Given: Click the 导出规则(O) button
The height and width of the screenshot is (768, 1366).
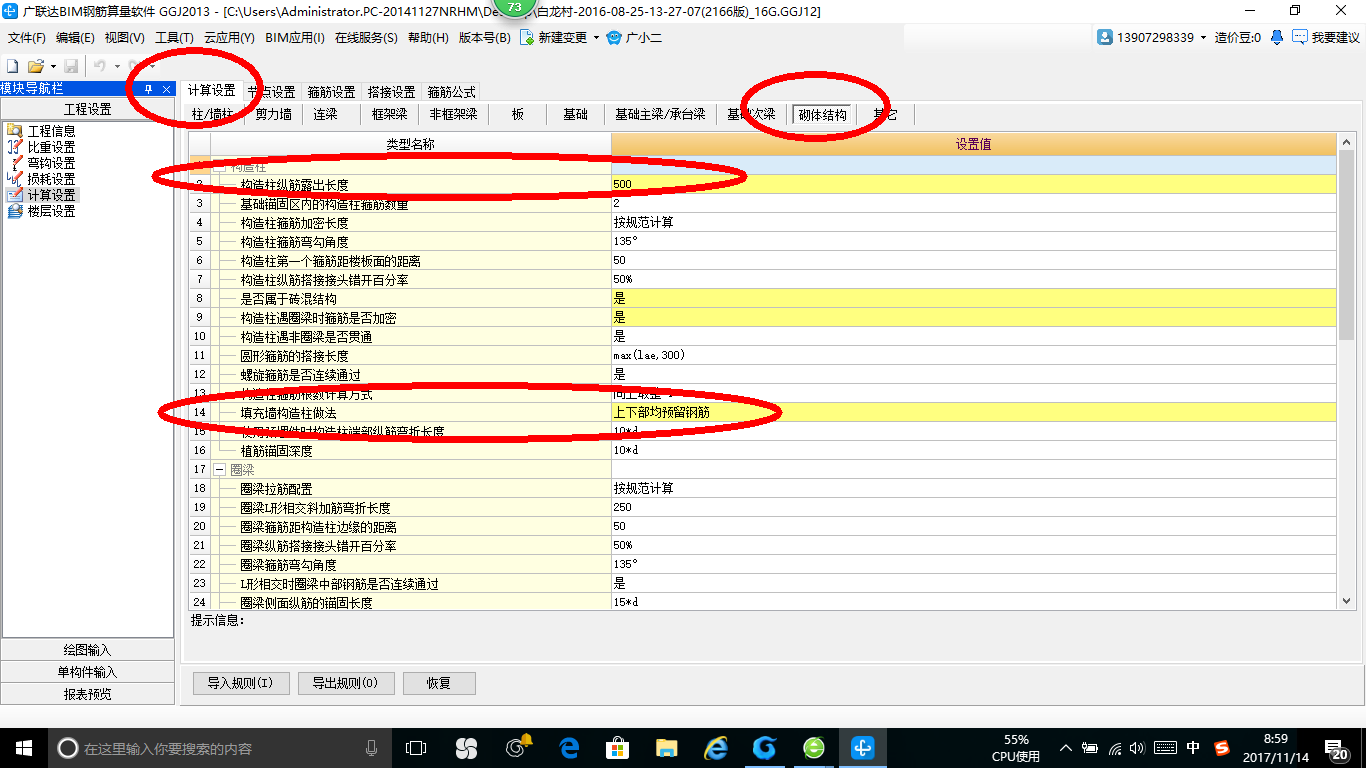Looking at the screenshot, I should click(345, 683).
